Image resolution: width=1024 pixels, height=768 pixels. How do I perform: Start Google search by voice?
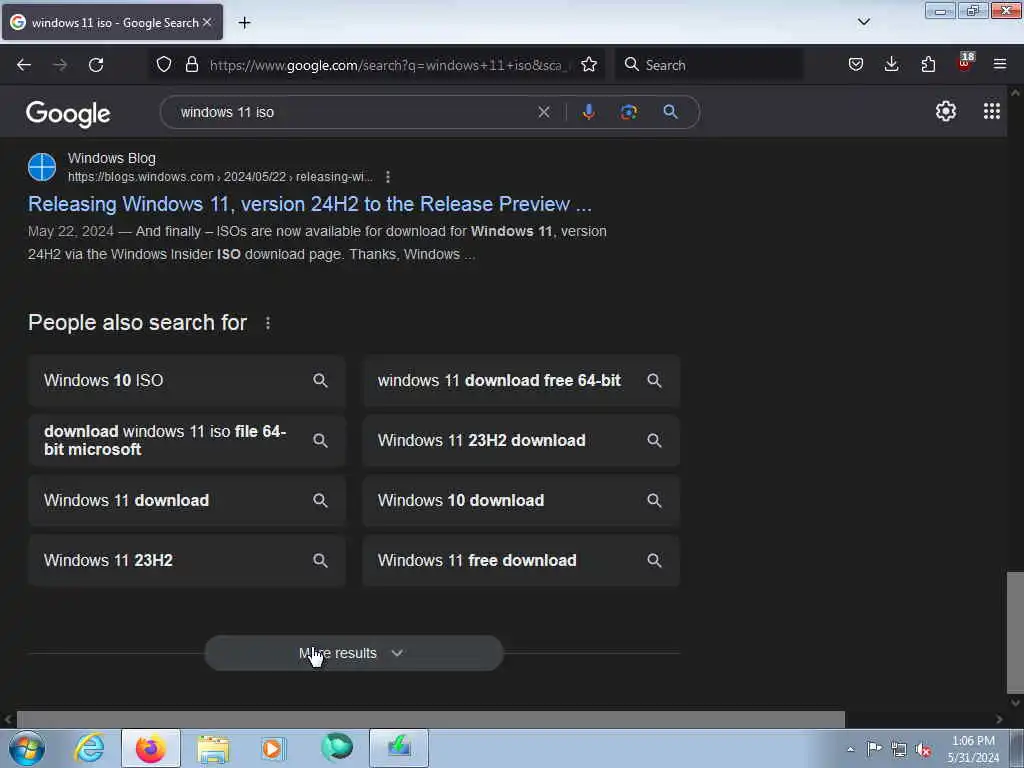coord(588,112)
